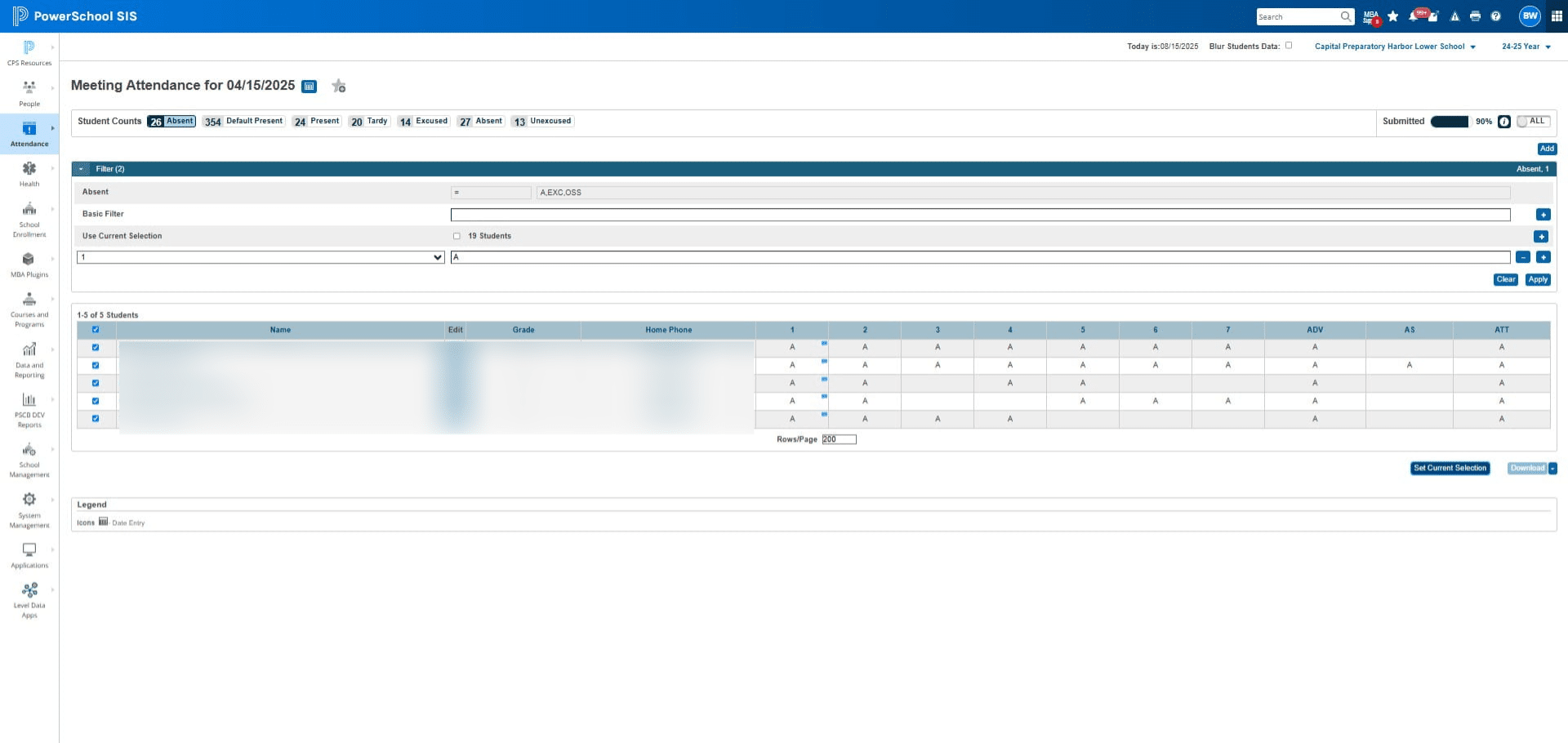Open PSCB DEV Reports in the sidebar

click(29, 411)
